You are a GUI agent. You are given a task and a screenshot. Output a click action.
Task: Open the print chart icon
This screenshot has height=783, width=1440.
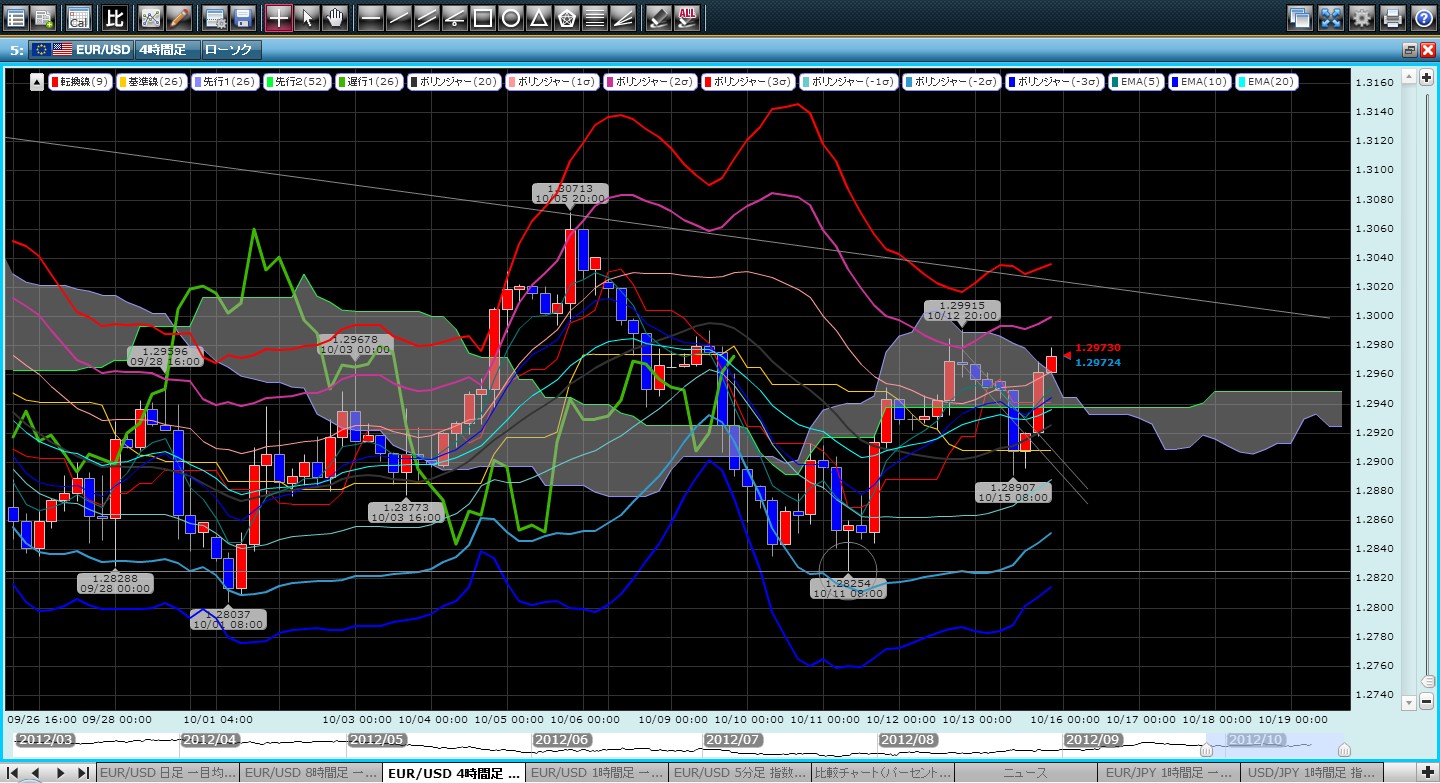1393,17
